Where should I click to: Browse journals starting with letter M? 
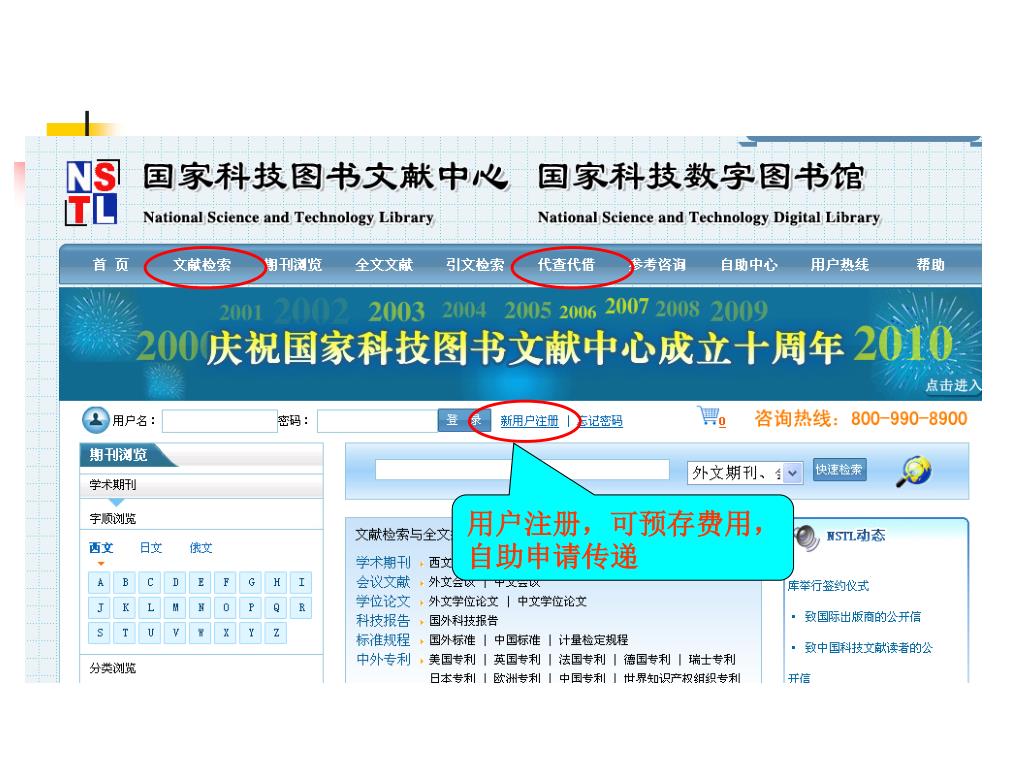[x=176, y=607]
